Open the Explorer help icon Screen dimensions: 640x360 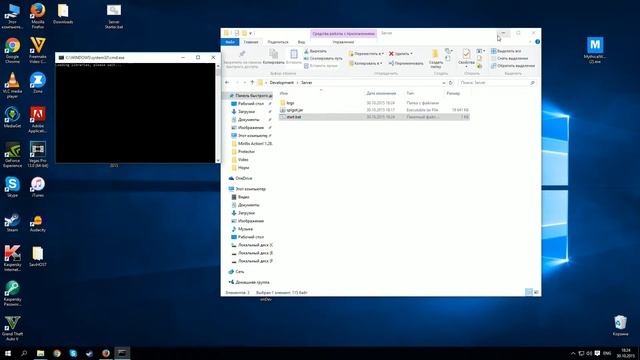click(538, 42)
